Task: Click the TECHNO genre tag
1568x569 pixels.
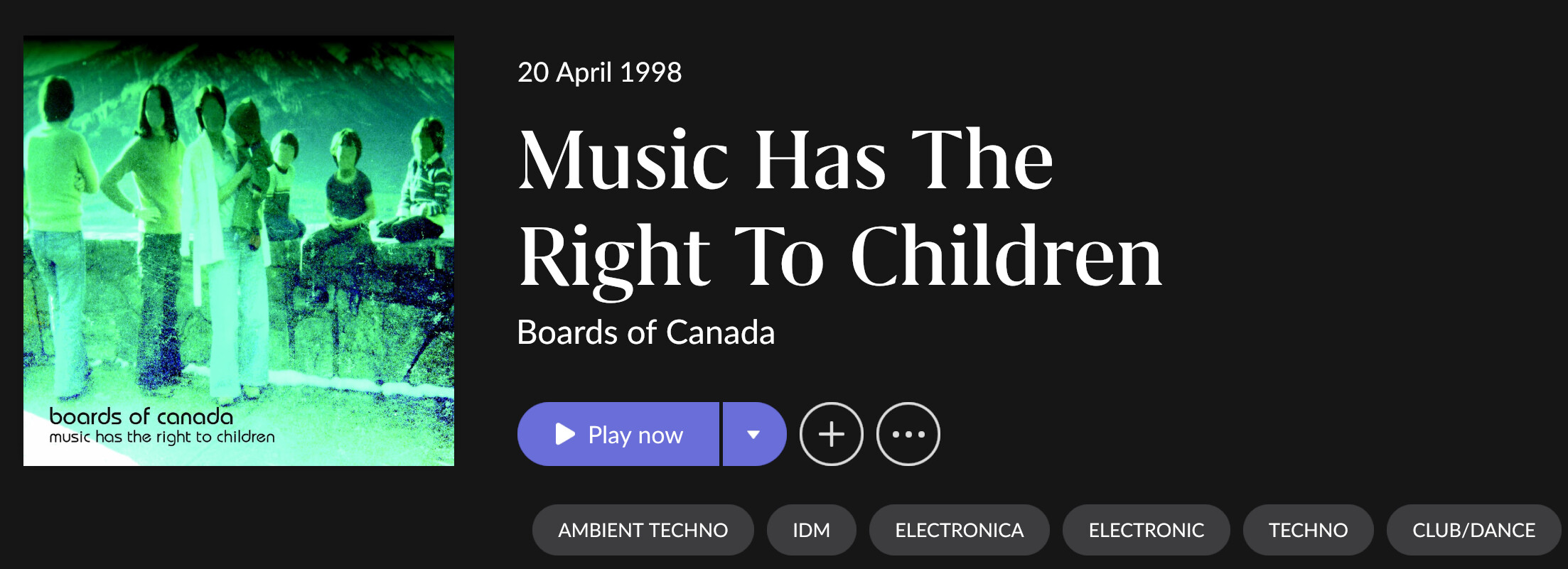Action: tap(1308, 530)
